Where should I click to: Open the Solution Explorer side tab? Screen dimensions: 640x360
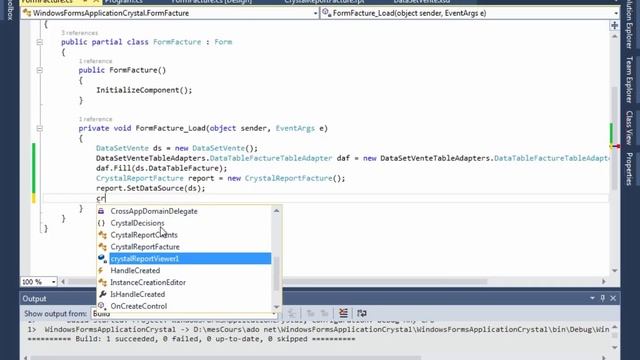(629, 24)
